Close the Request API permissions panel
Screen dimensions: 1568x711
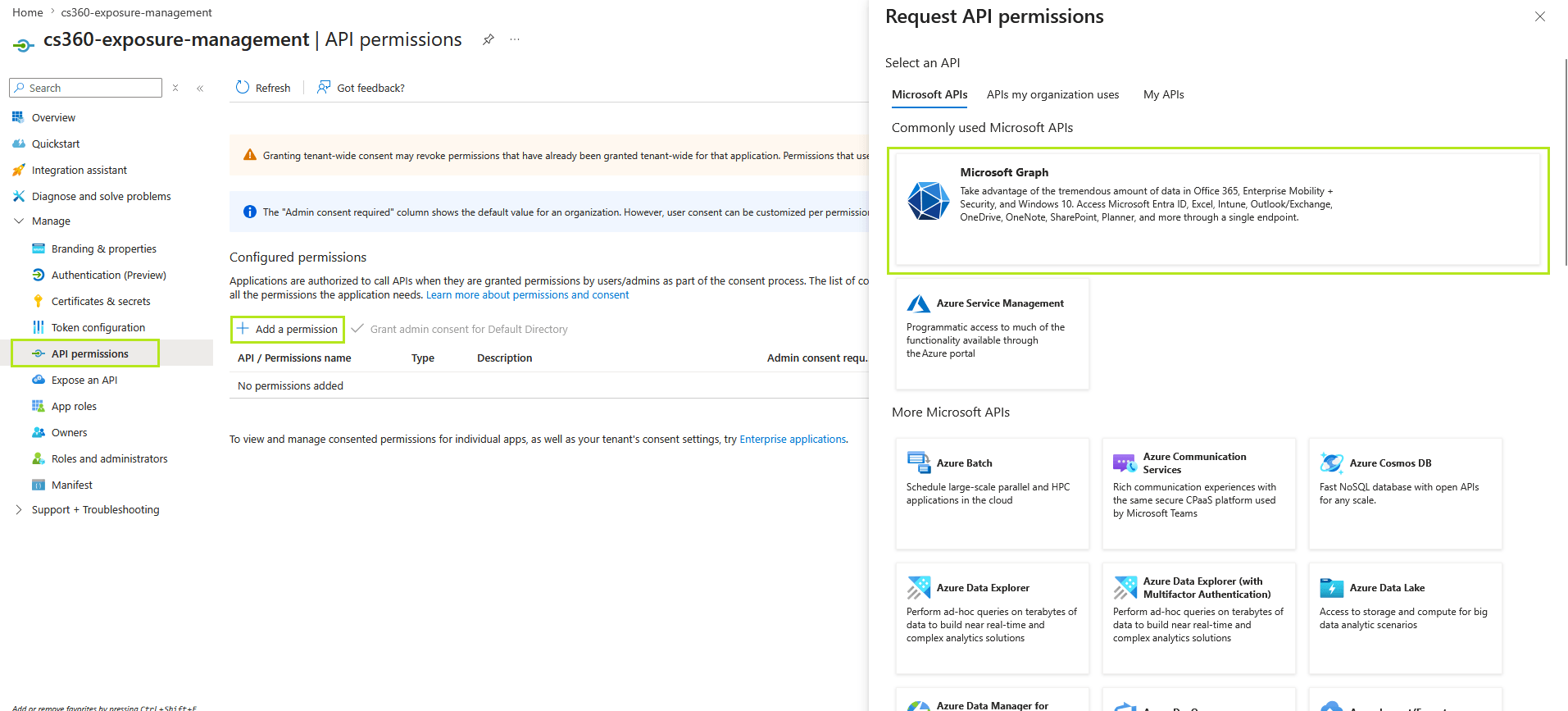(1540, 16)
